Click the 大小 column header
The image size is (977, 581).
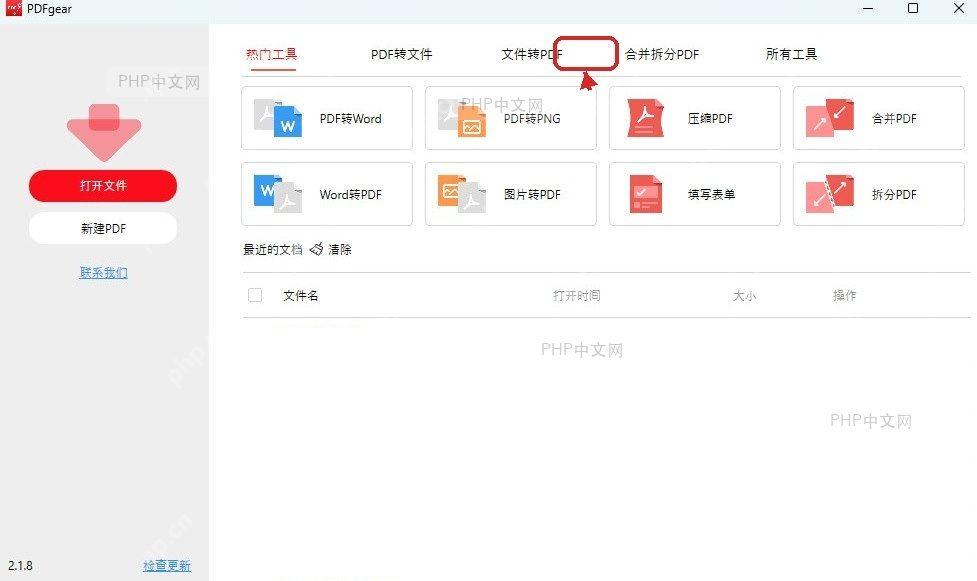click(745, 295)
